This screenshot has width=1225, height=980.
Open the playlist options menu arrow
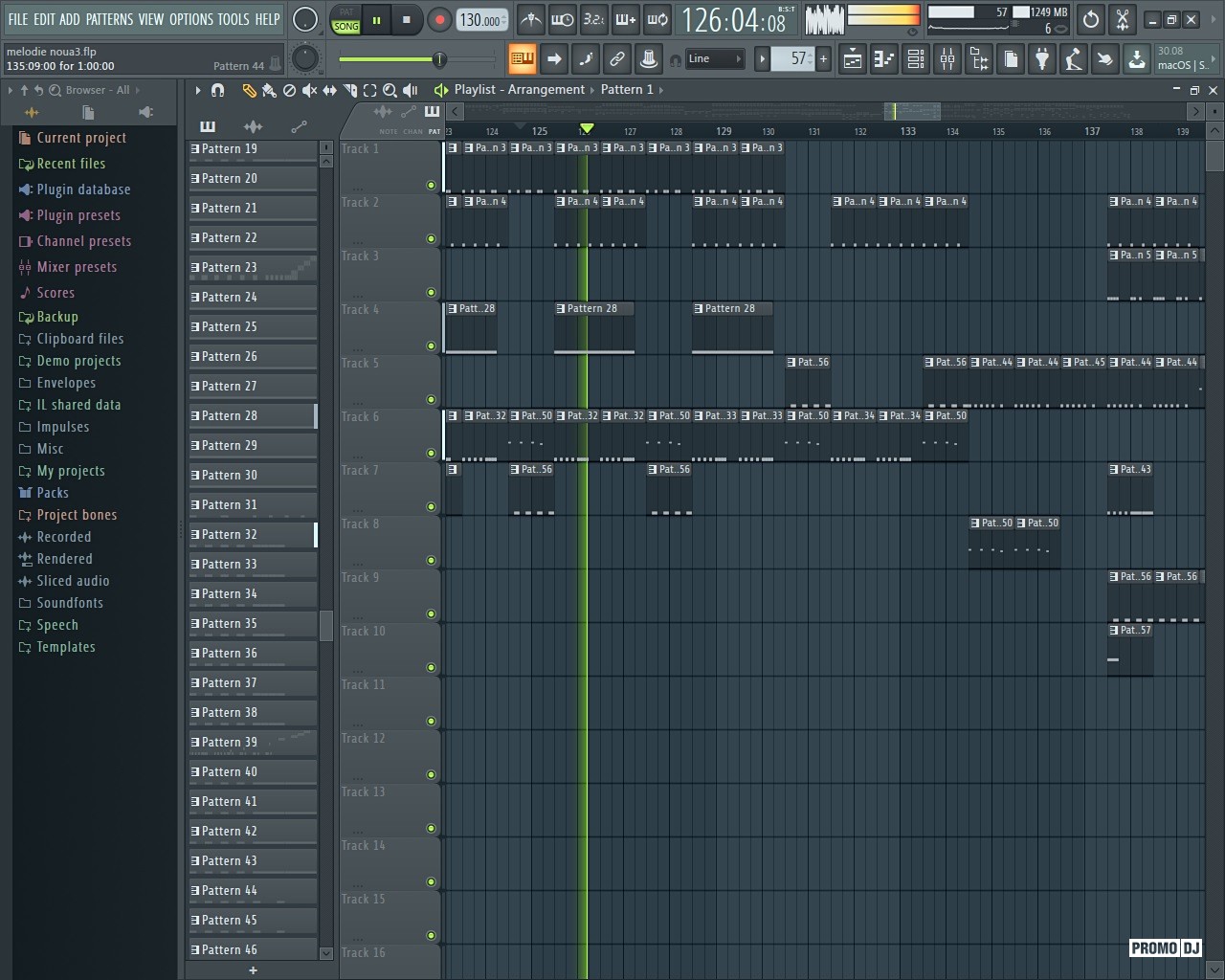pos(198,90)
